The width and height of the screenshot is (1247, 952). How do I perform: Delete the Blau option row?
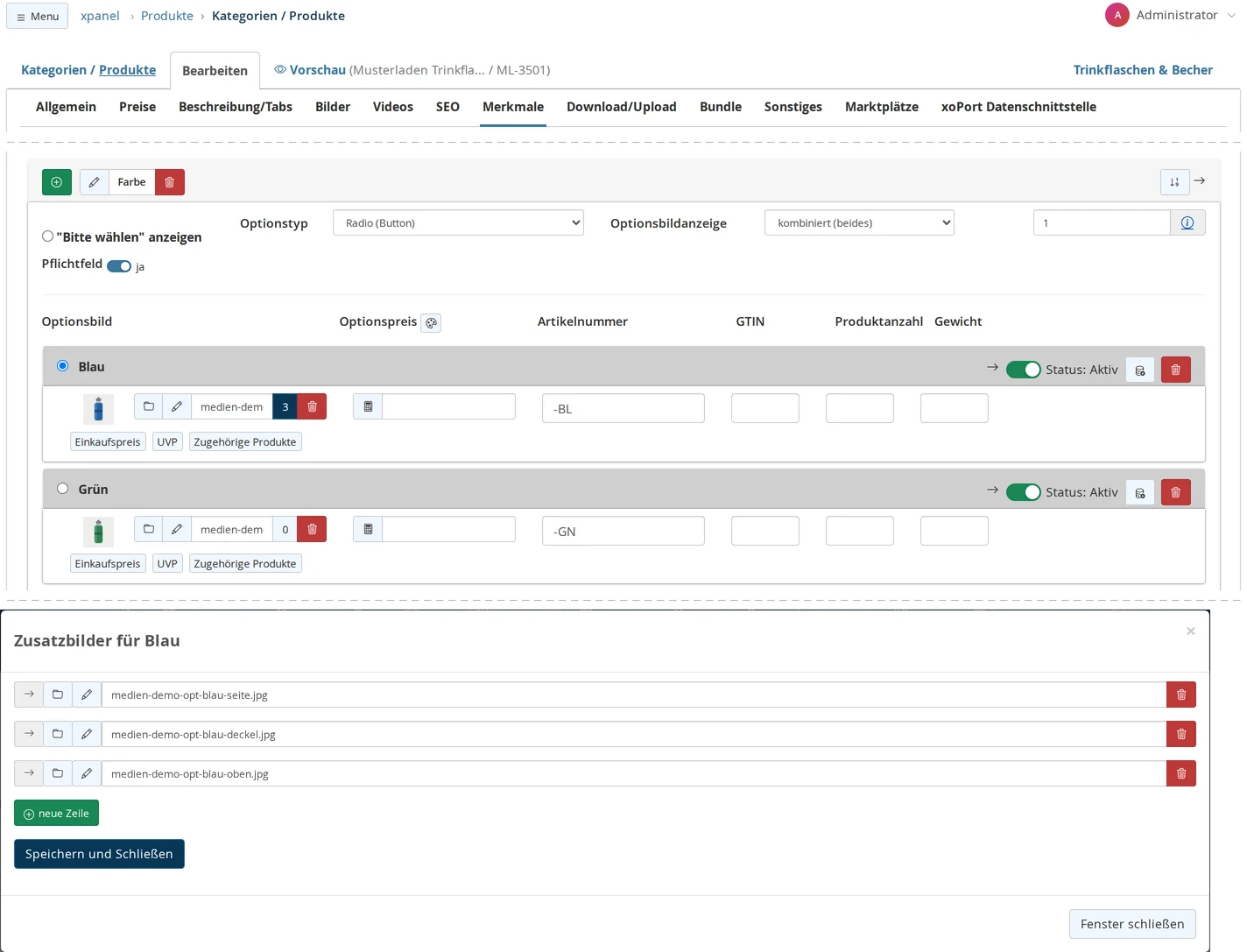pyautogui.click(x=1176, y=370)
